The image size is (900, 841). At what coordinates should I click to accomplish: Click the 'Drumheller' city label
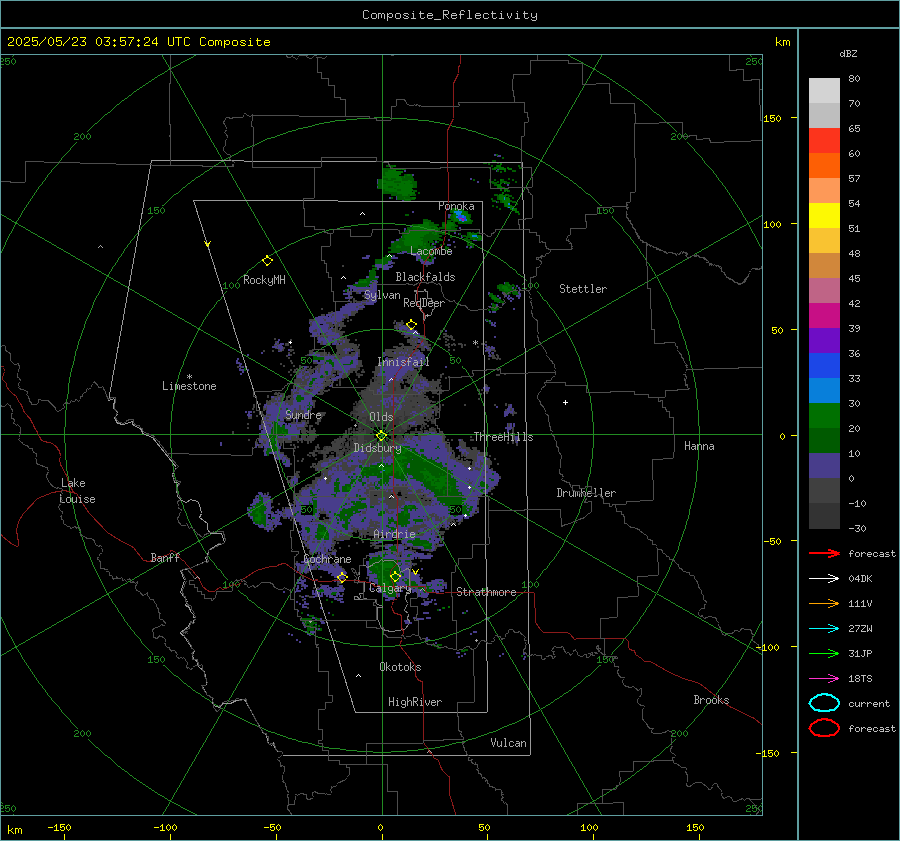point(586,493)
